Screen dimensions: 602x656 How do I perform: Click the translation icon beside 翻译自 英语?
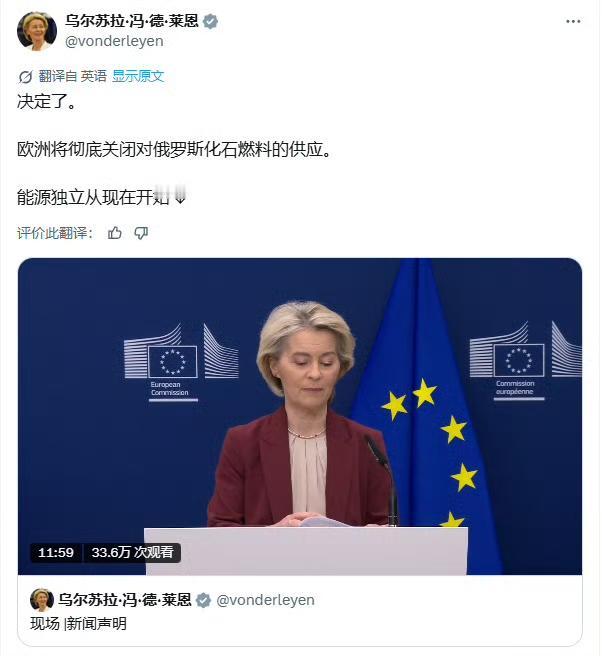click(x=26, y=77)
